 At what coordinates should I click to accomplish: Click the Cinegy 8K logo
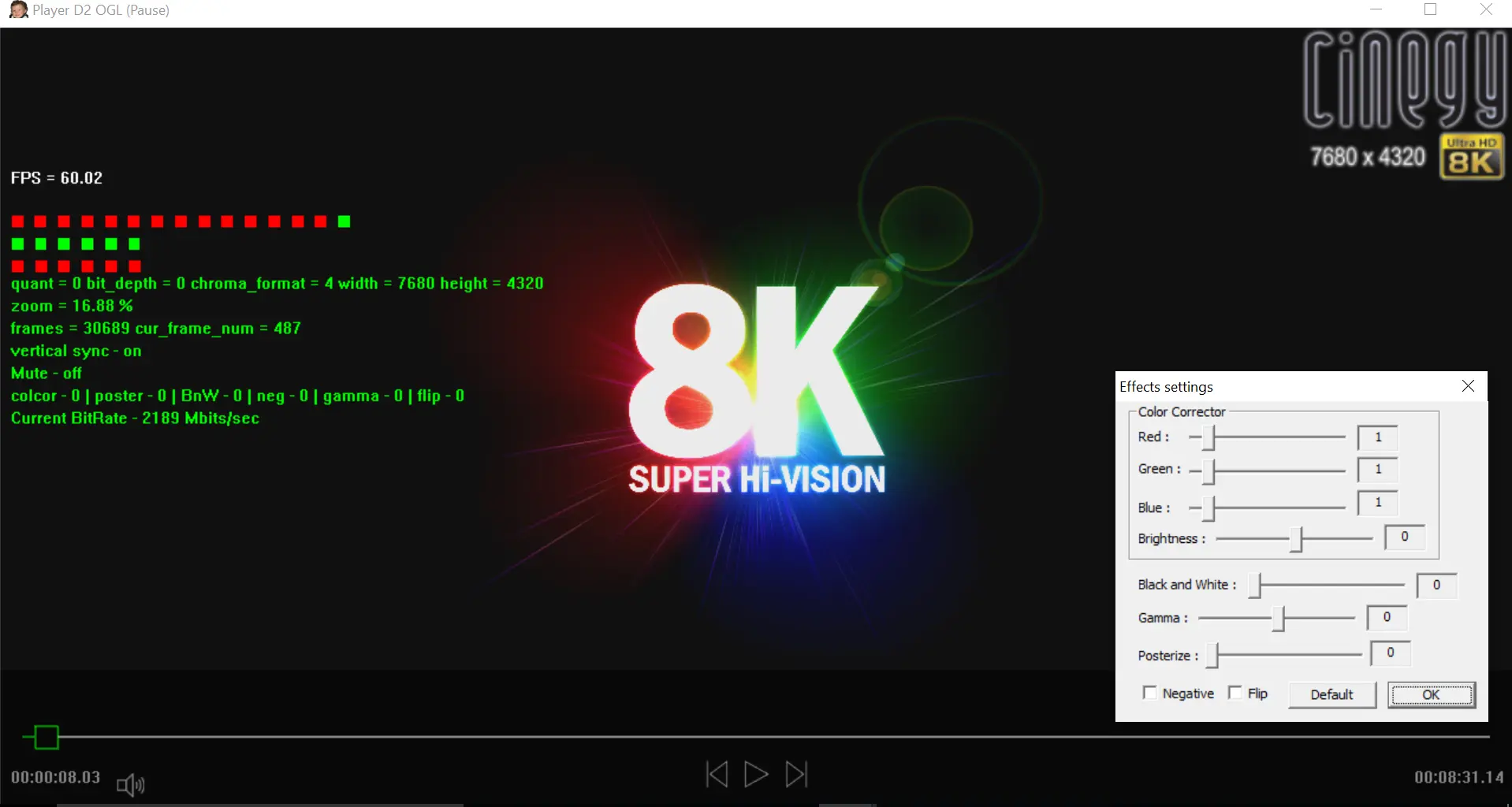1405,104
